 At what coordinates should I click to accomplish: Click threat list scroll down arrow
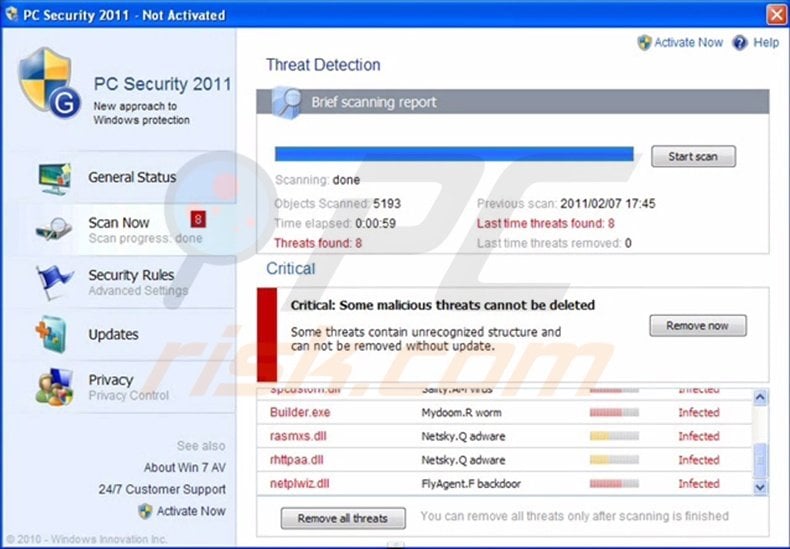click(x=760, y=488)
